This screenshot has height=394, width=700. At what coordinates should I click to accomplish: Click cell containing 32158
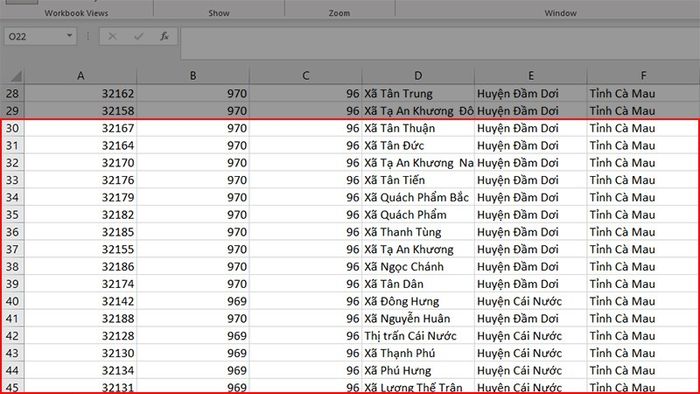pos(80,111)
